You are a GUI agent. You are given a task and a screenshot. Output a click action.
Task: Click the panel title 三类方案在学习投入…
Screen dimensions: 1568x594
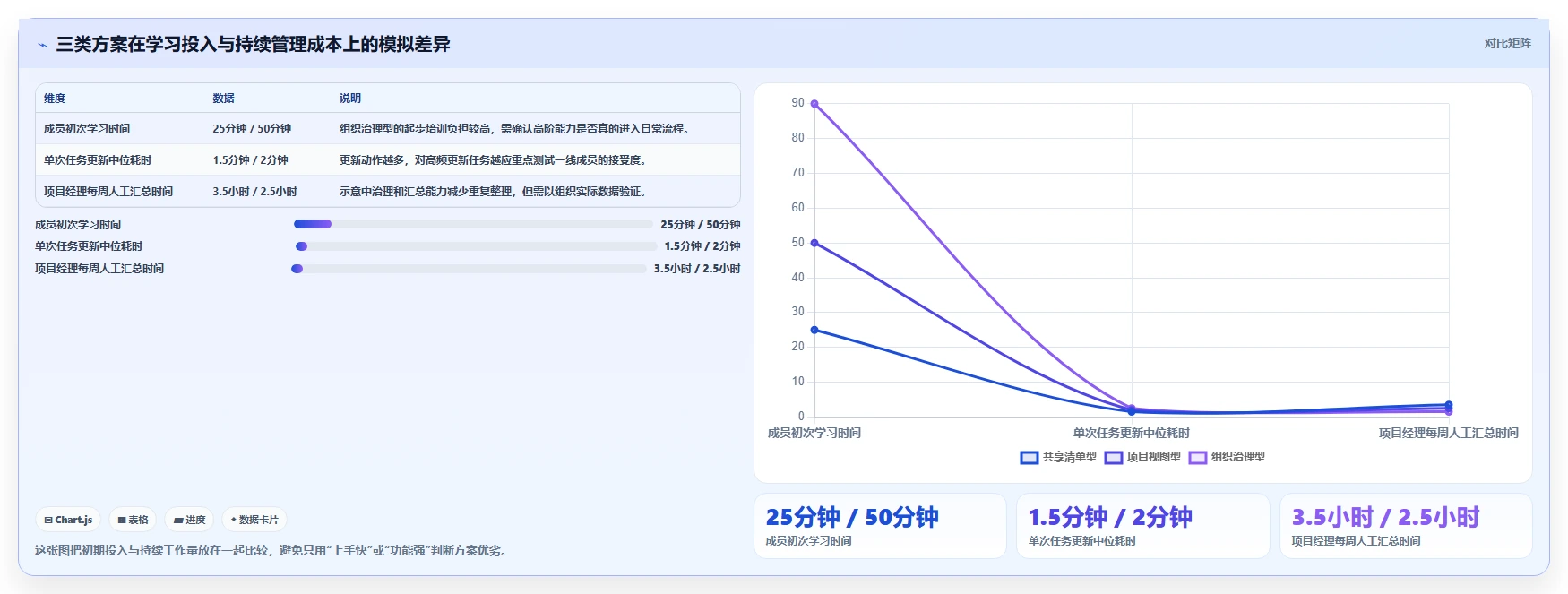253,45
